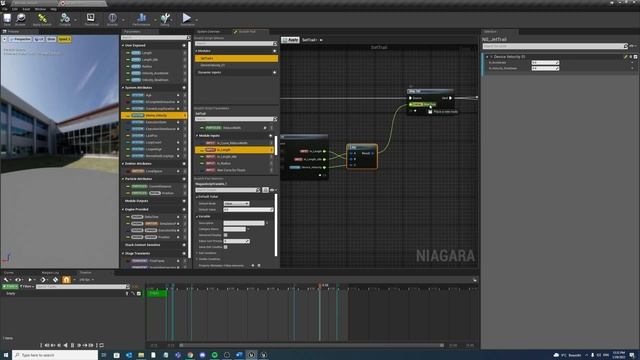This screenshot has height=360, width=640.
Task: Add a Dynamic Input with plus icon
Action: tap(274, 72)
